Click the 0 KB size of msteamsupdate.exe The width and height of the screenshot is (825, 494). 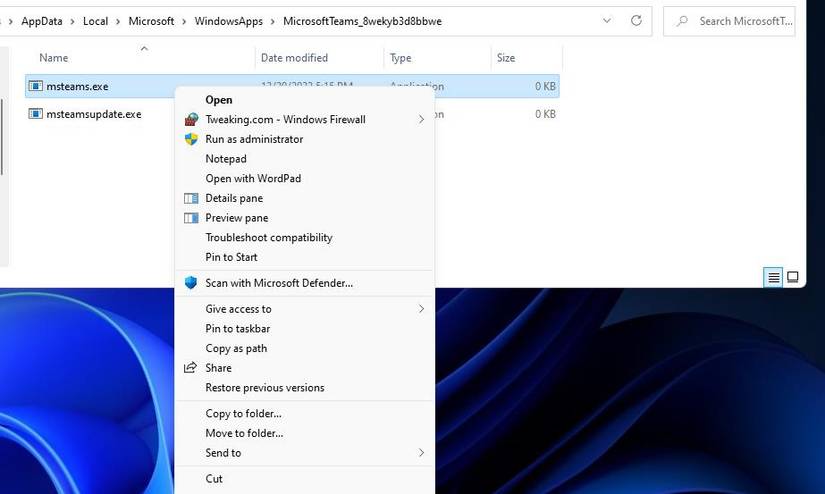click(545, 114)
